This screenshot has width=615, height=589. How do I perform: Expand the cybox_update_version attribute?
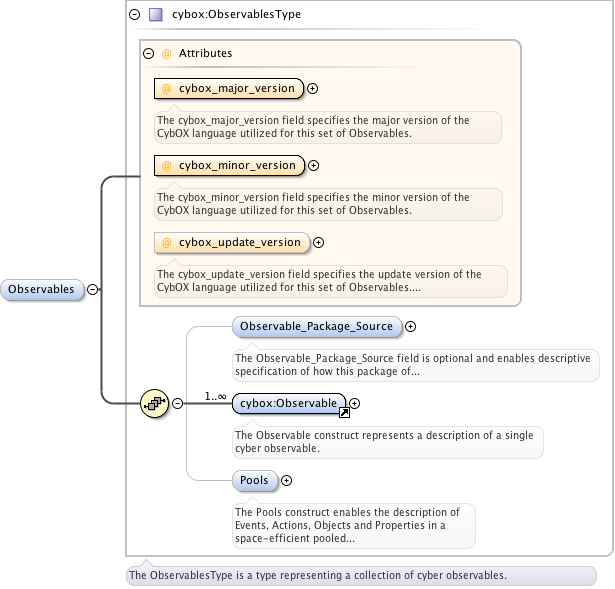click(x=318, y=242)
